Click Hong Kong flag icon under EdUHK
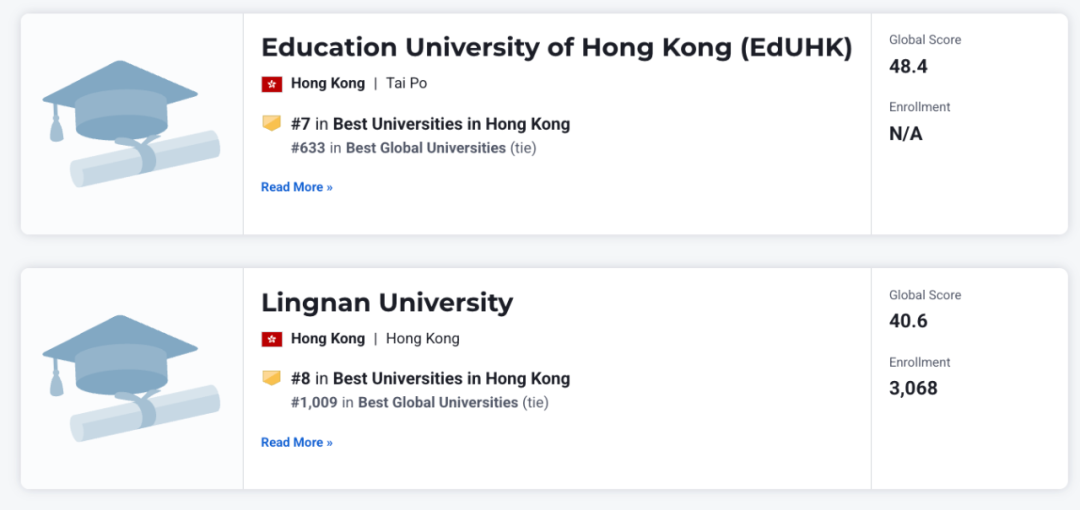 click(271, 84)
